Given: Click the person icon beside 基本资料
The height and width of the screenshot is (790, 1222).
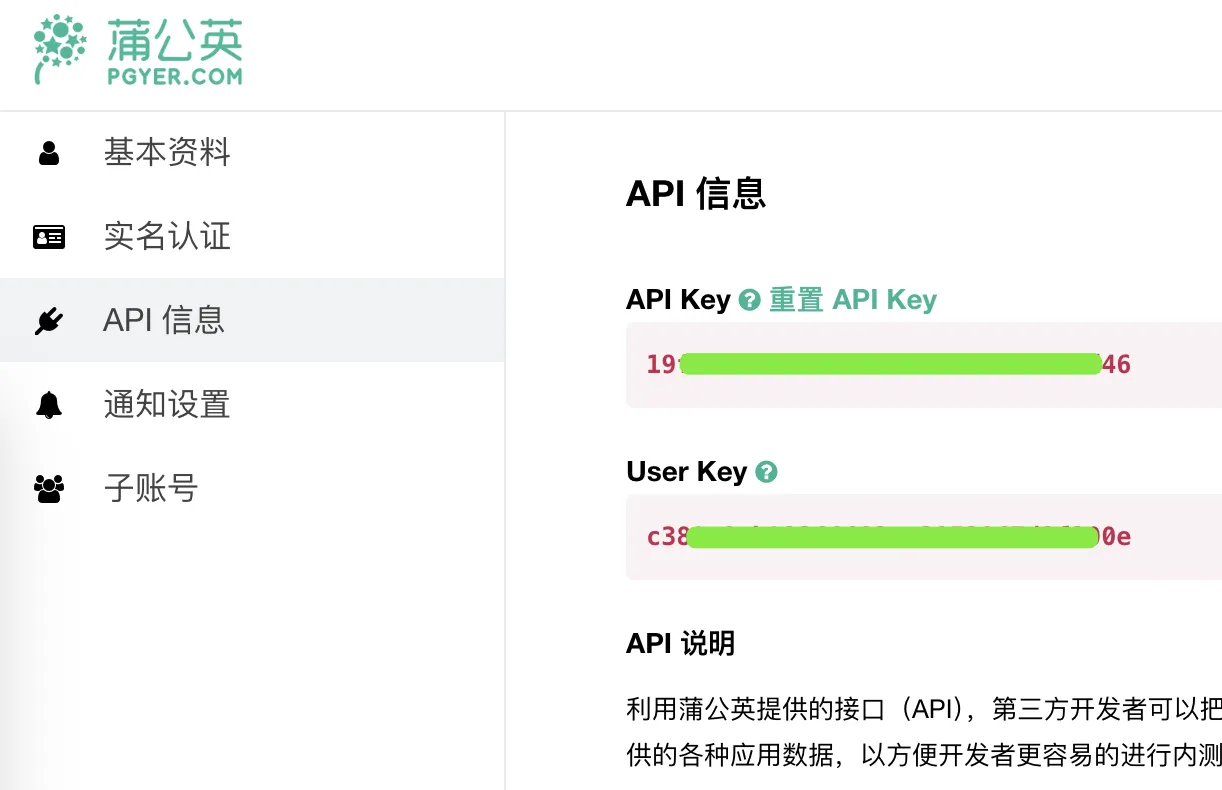Looking at the screenshot, I should tap(48, 153).
